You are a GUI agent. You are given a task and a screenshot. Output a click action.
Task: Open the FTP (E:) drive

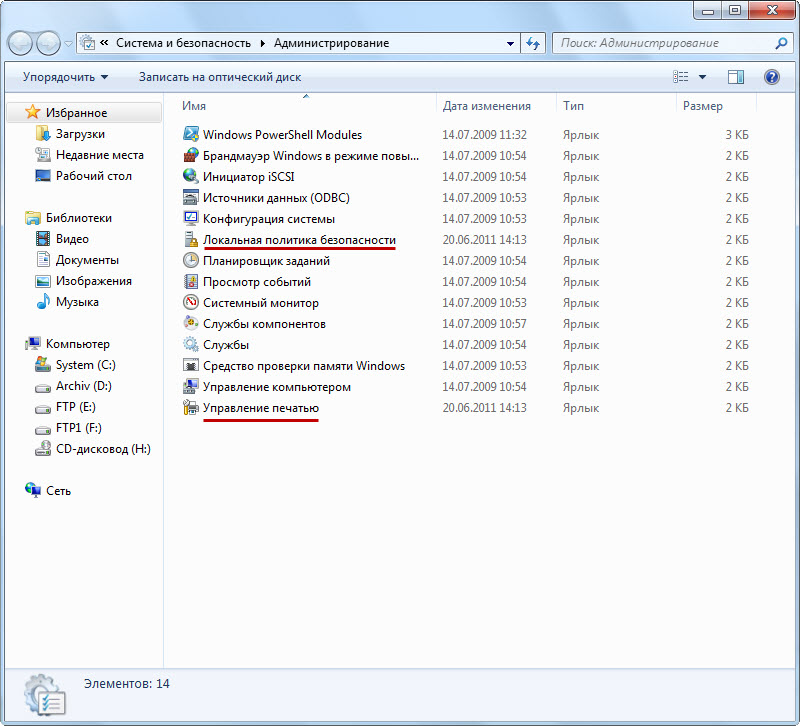(76, 407)
